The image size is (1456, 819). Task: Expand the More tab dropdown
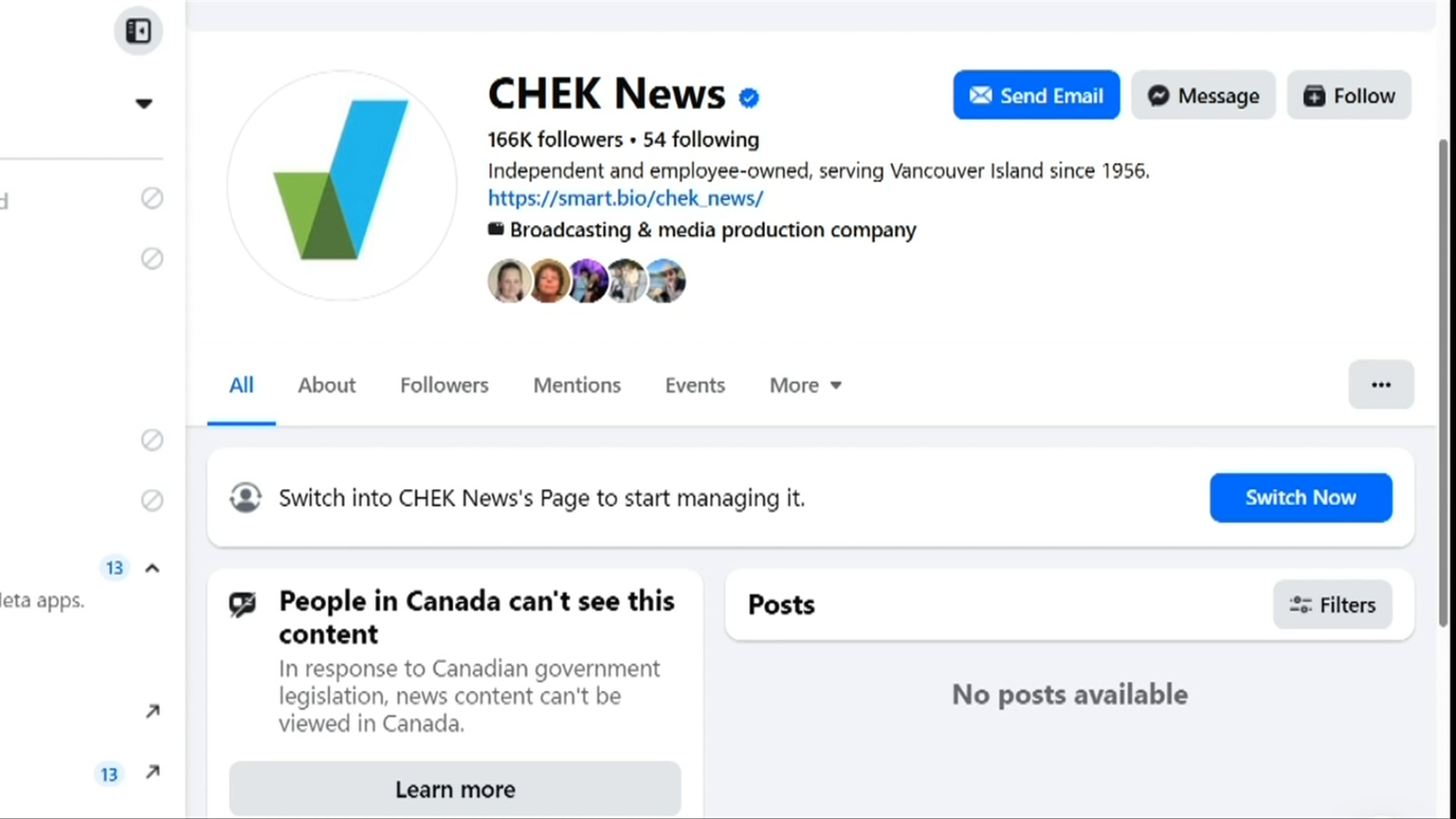(x=805, y=385)
